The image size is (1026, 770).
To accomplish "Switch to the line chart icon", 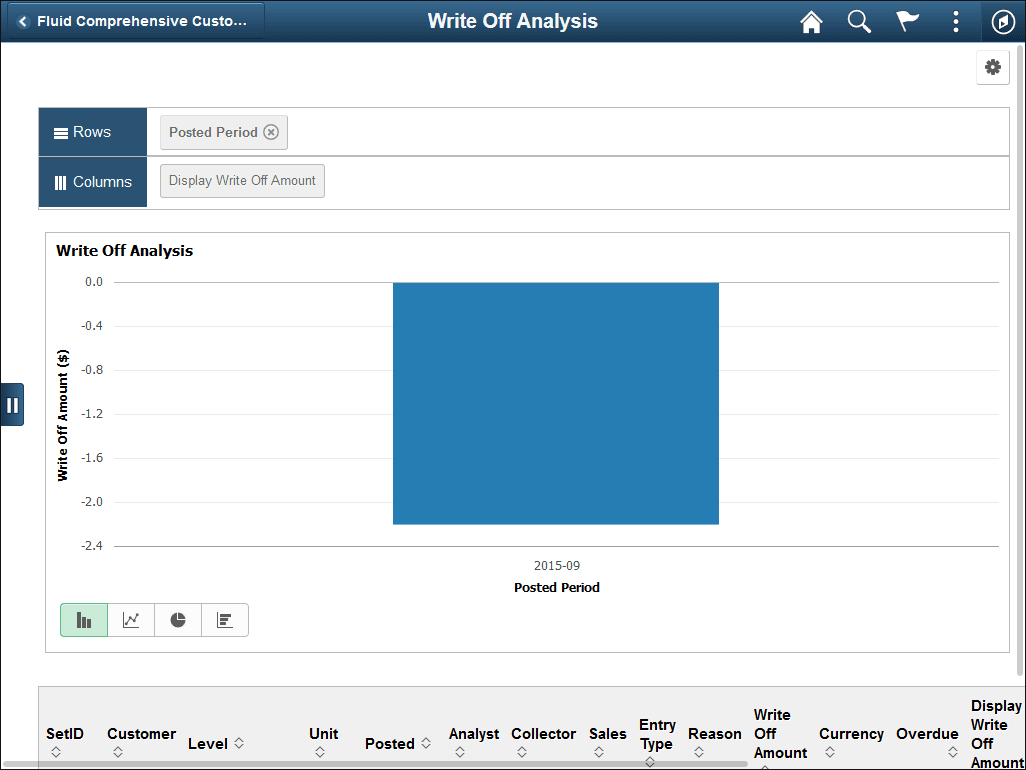I will coord(130,619).
